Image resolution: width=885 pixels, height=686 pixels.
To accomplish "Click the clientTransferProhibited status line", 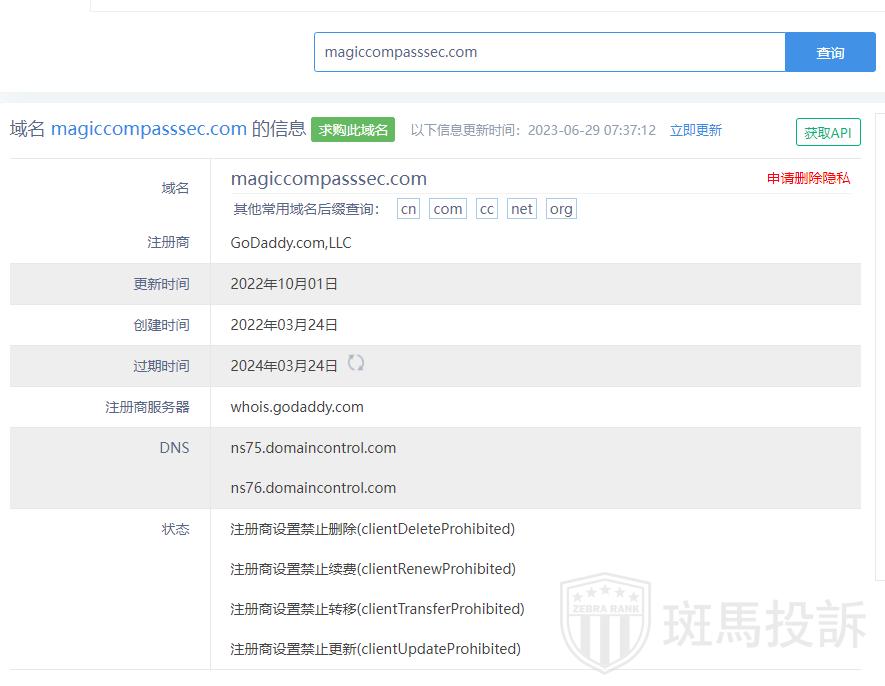I will click(377, 609).
